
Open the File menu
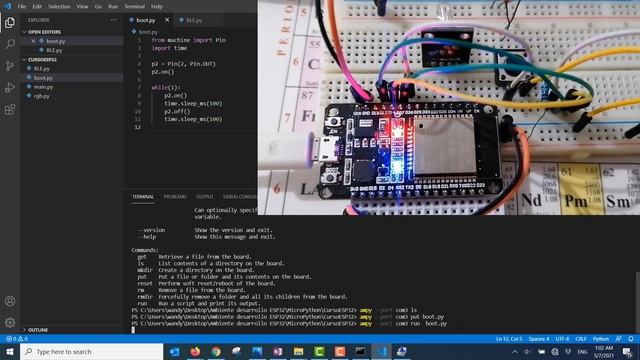[x=22, y=6]
